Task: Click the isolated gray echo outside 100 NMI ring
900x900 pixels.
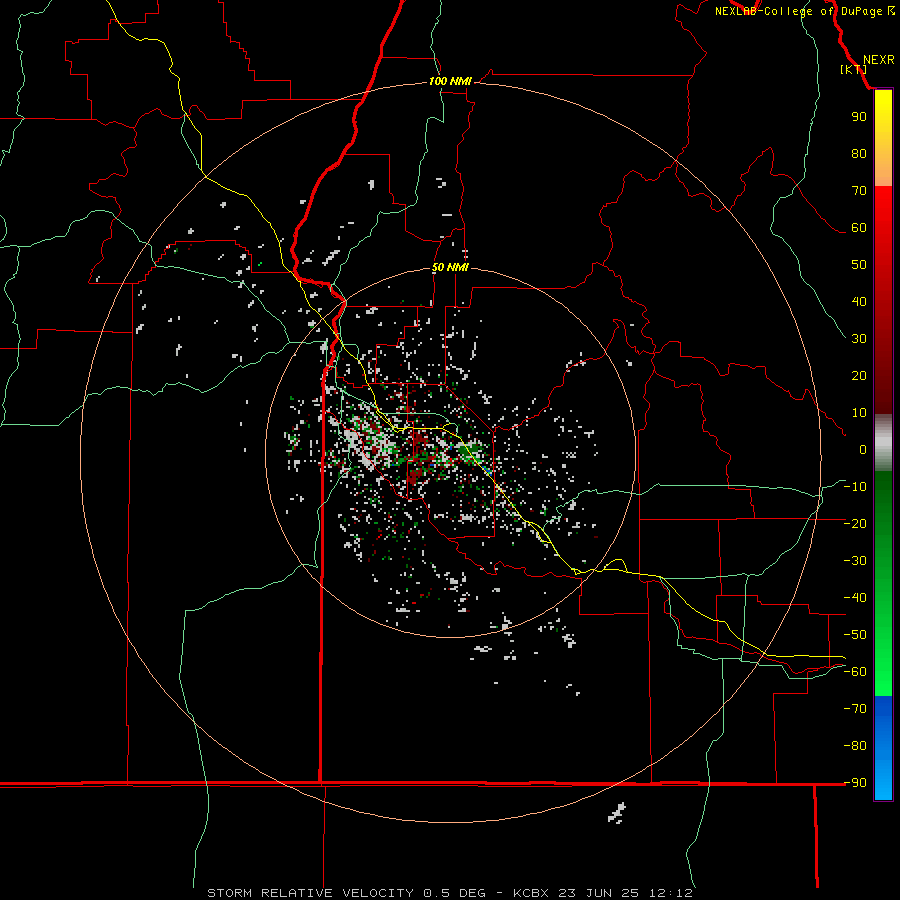Action: click(616, 813)
